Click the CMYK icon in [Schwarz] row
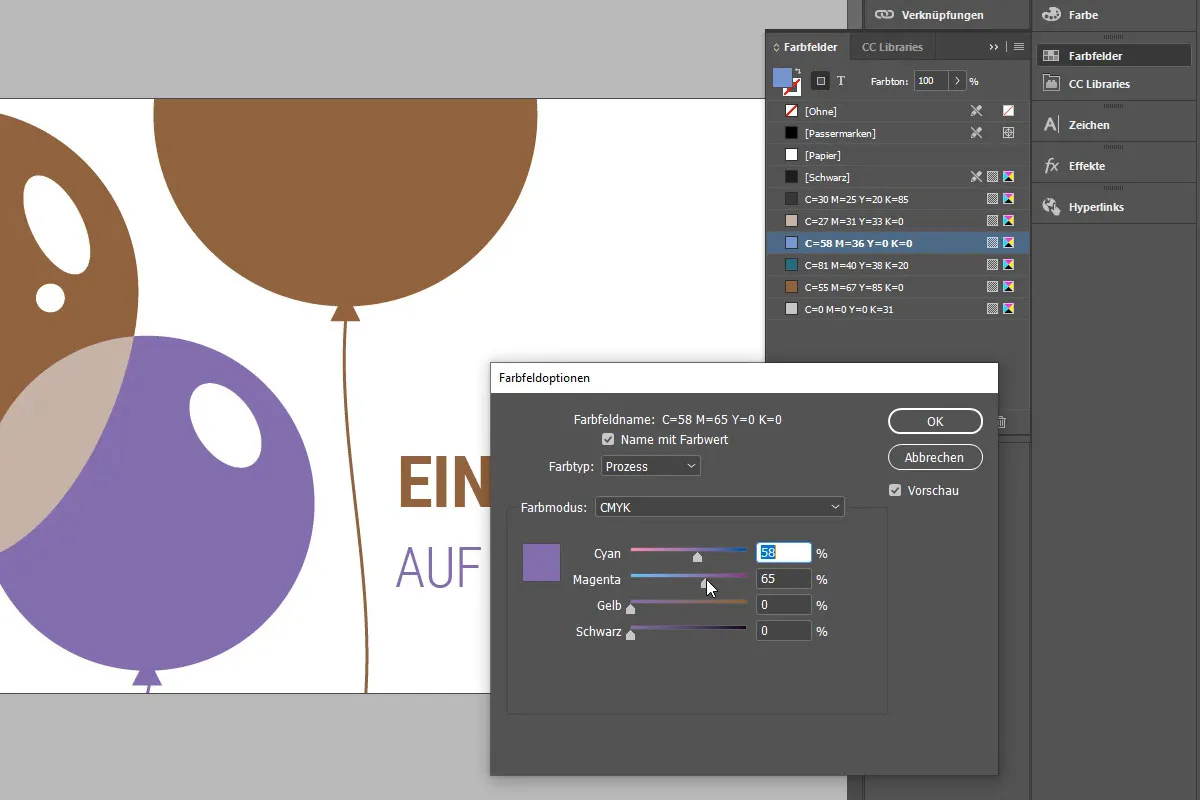 [1008, 177]
